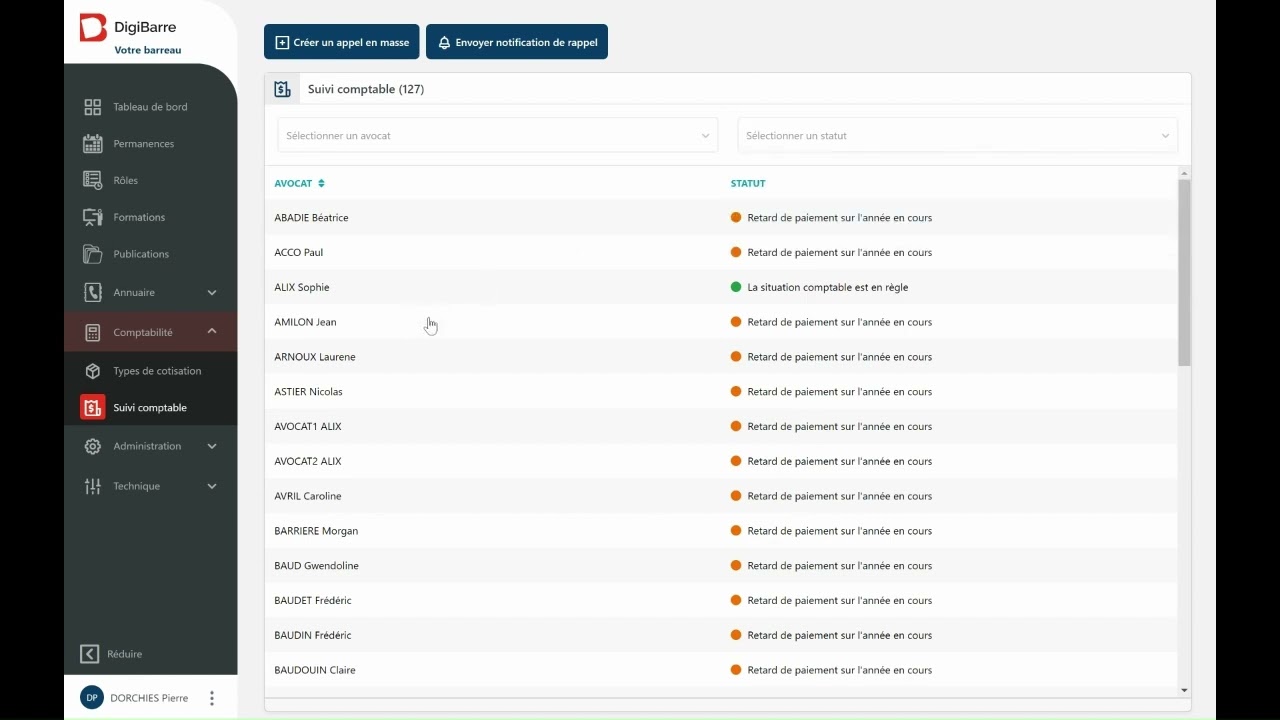1280x720 pixels.
Task: Expand the Administration submenu chevron
Action: (212, 447)
